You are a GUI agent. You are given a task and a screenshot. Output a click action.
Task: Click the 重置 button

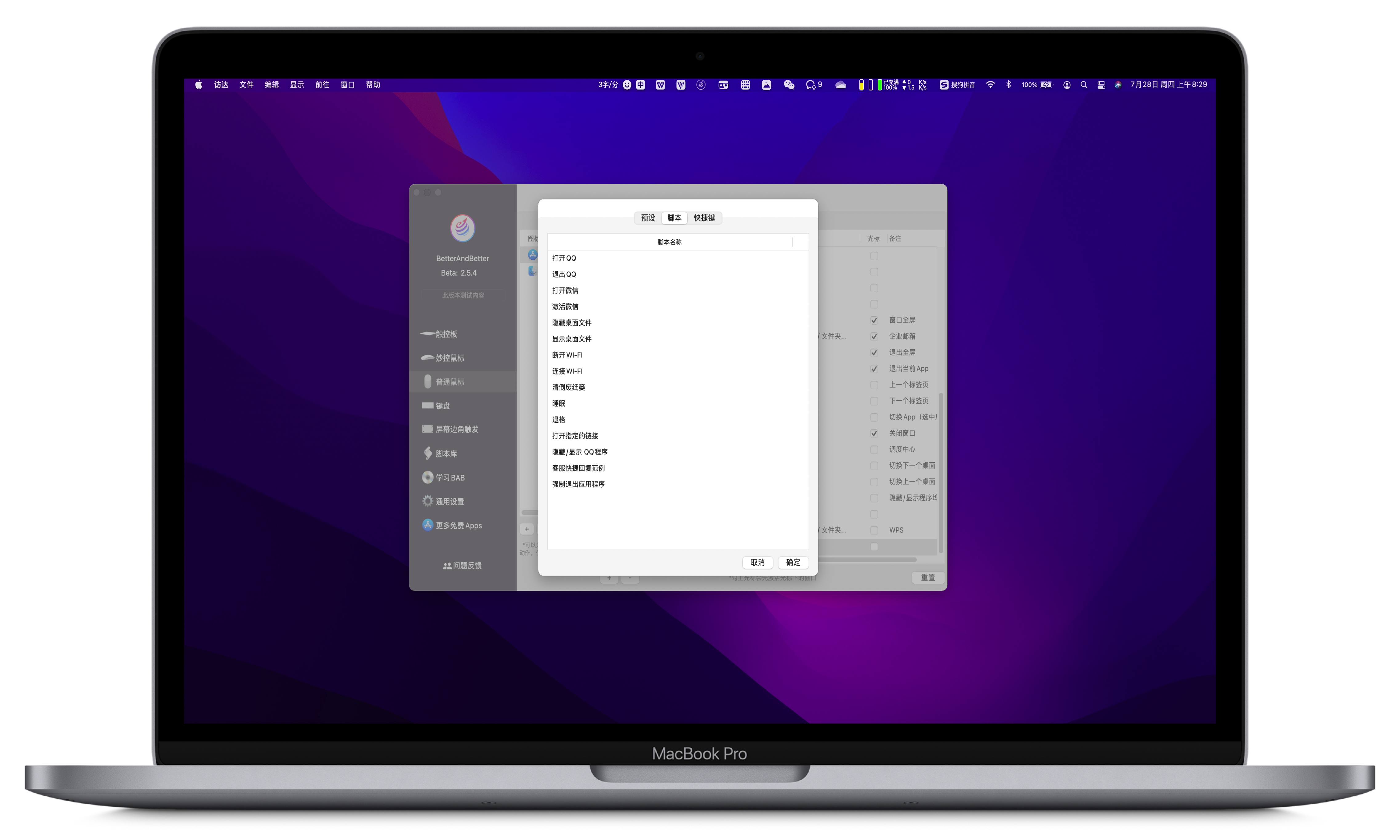click(x=928, y=577)
